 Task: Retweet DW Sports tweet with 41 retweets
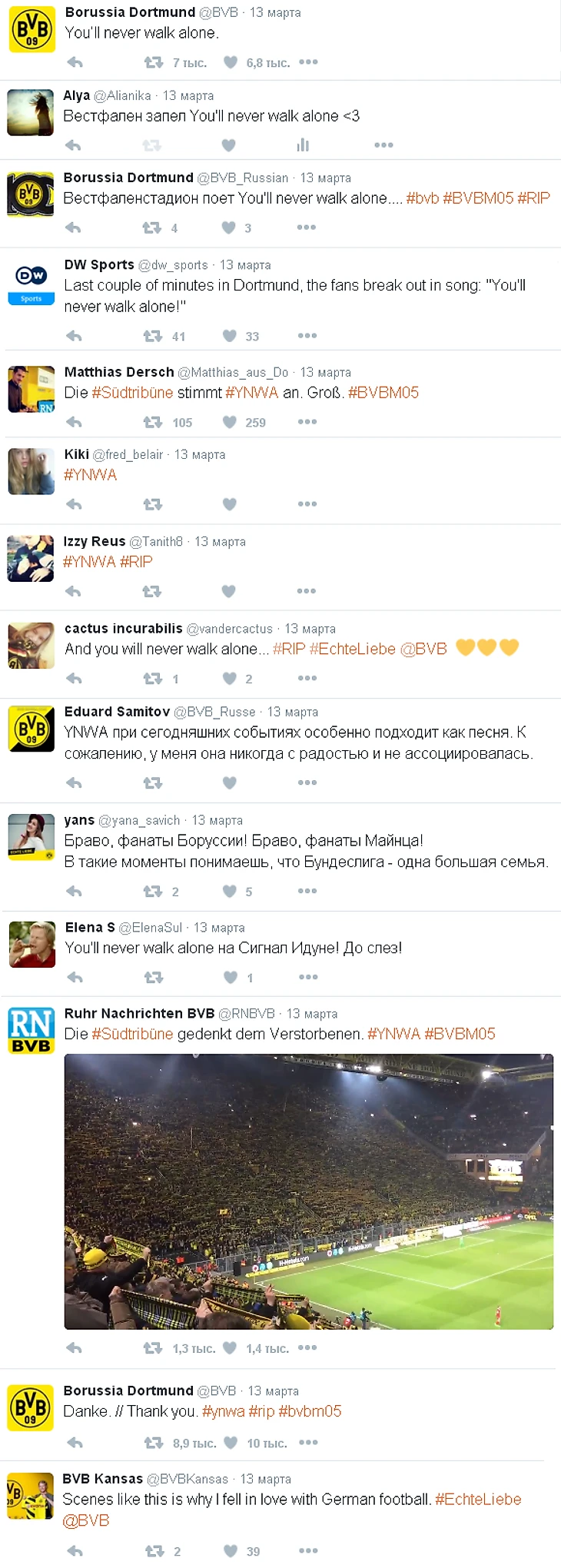[x=152, y=336]
